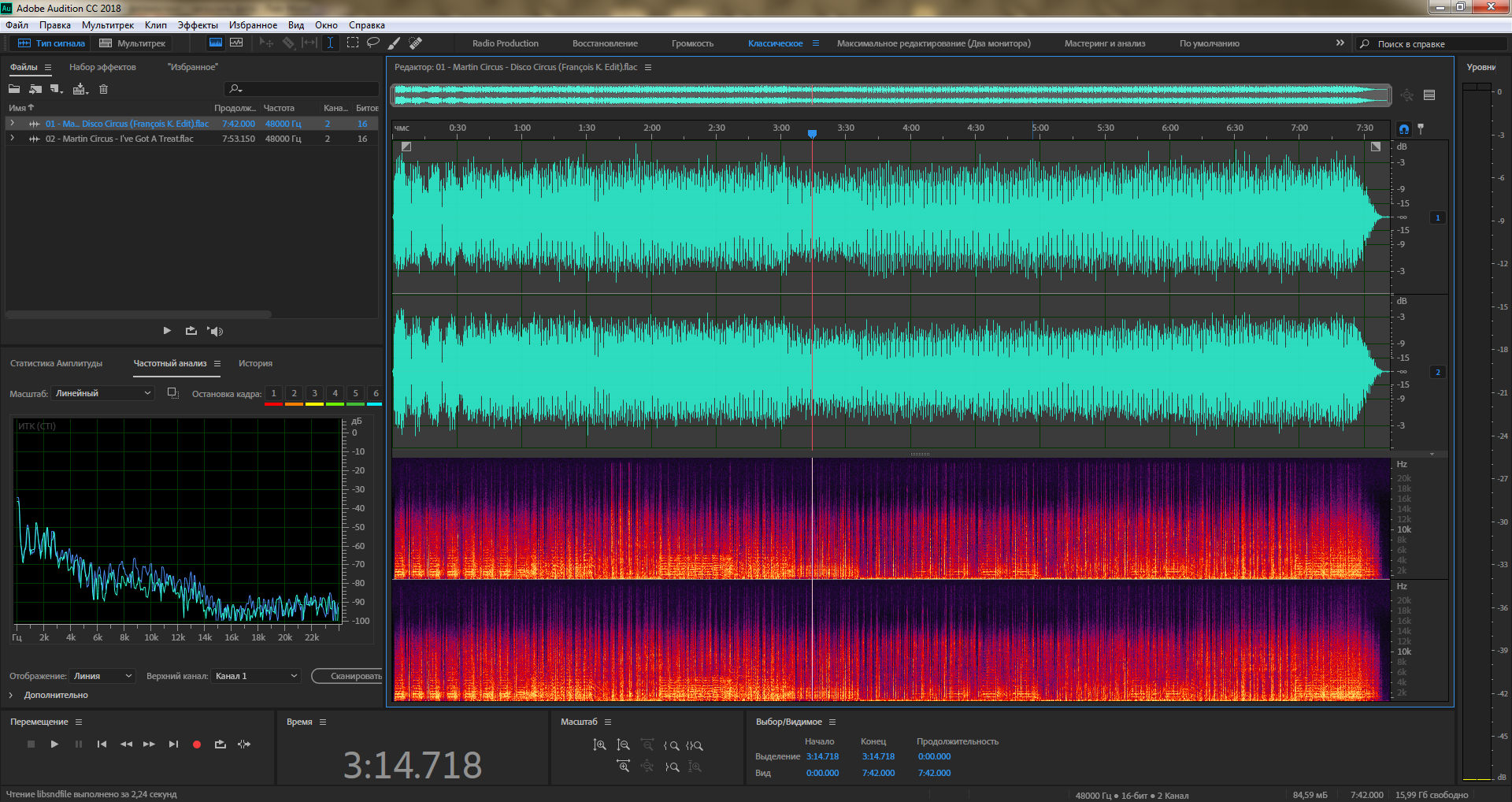Select the Lasso Selection tool
This screenshot has width=1512, height=802.
pyautogui.click(x=373, y=43)
